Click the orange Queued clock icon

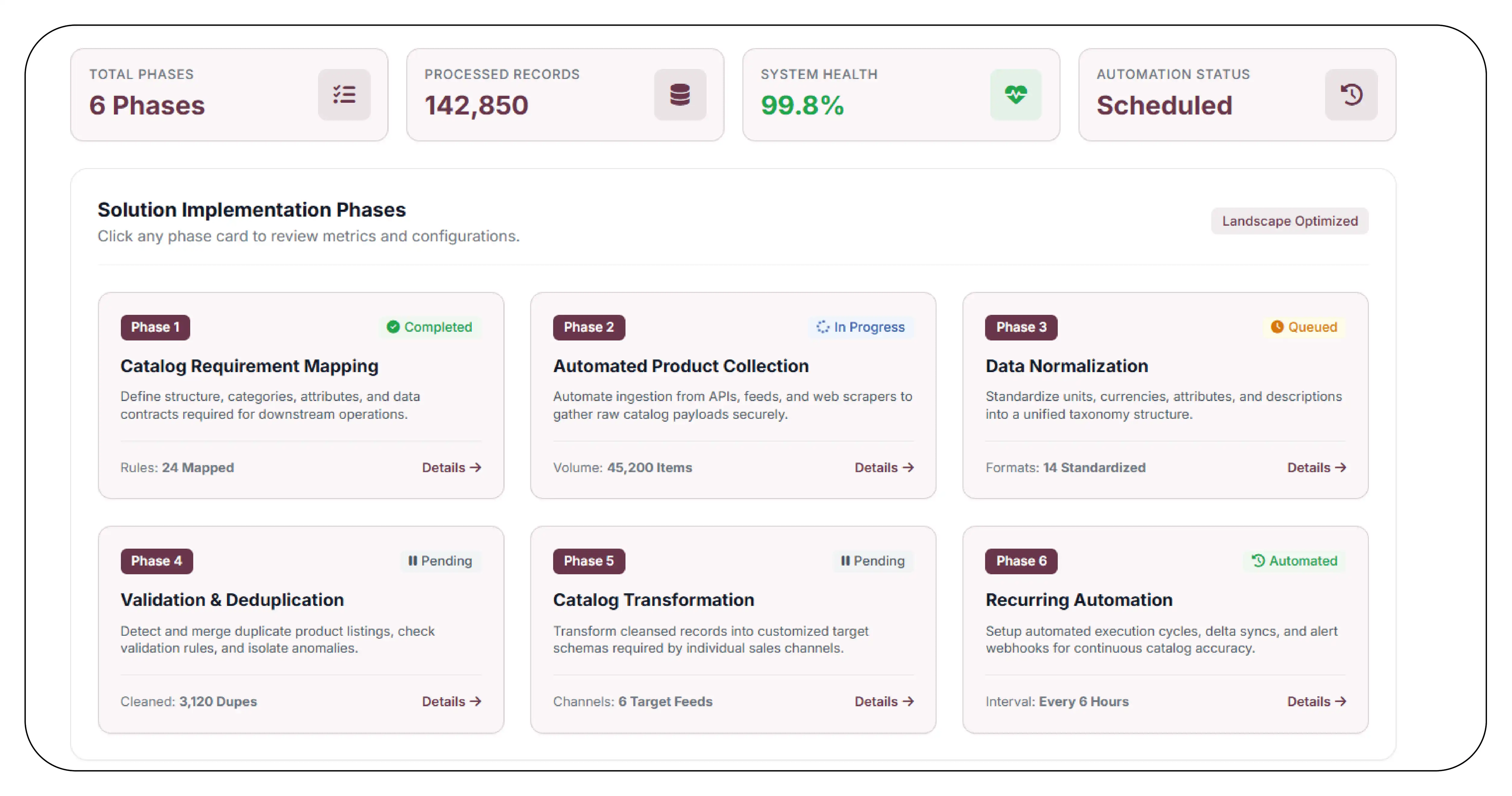1277,327
